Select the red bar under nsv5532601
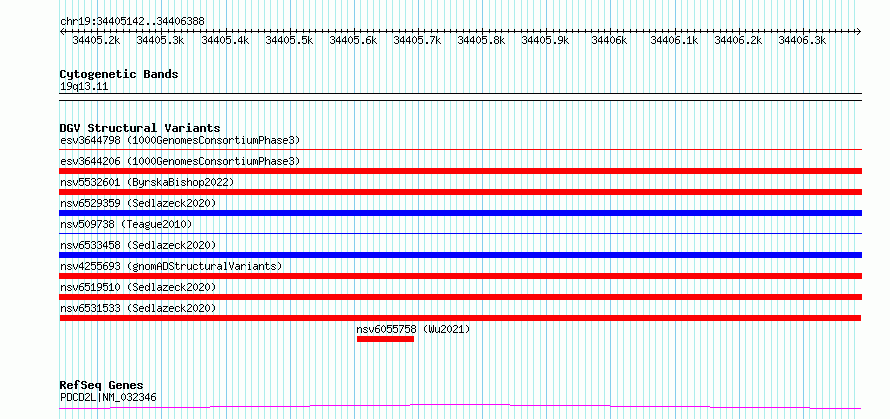This screenshot has width=890, height=419. 461,192
